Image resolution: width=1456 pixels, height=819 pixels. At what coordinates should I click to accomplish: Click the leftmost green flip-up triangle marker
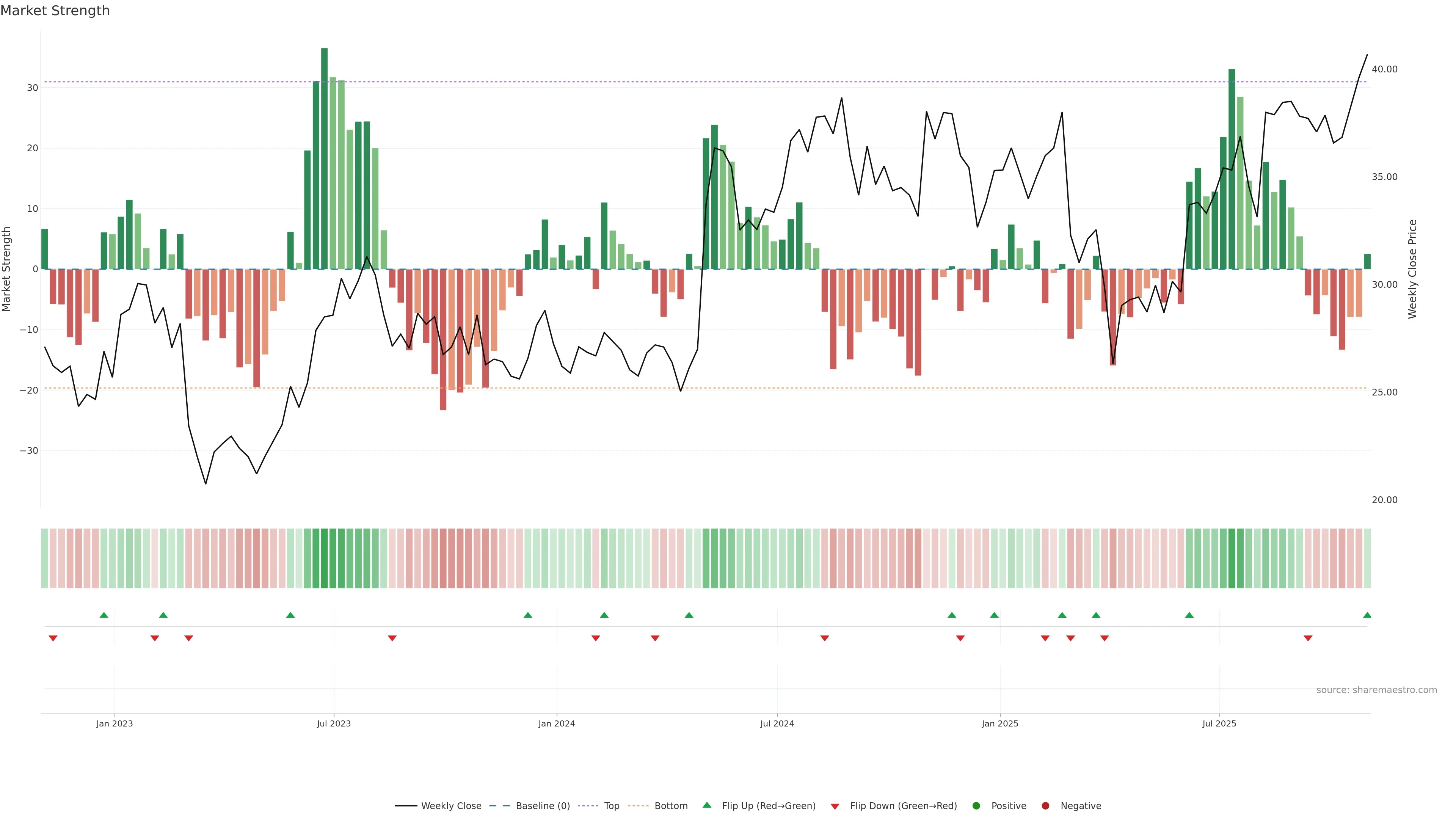point(104,615)
